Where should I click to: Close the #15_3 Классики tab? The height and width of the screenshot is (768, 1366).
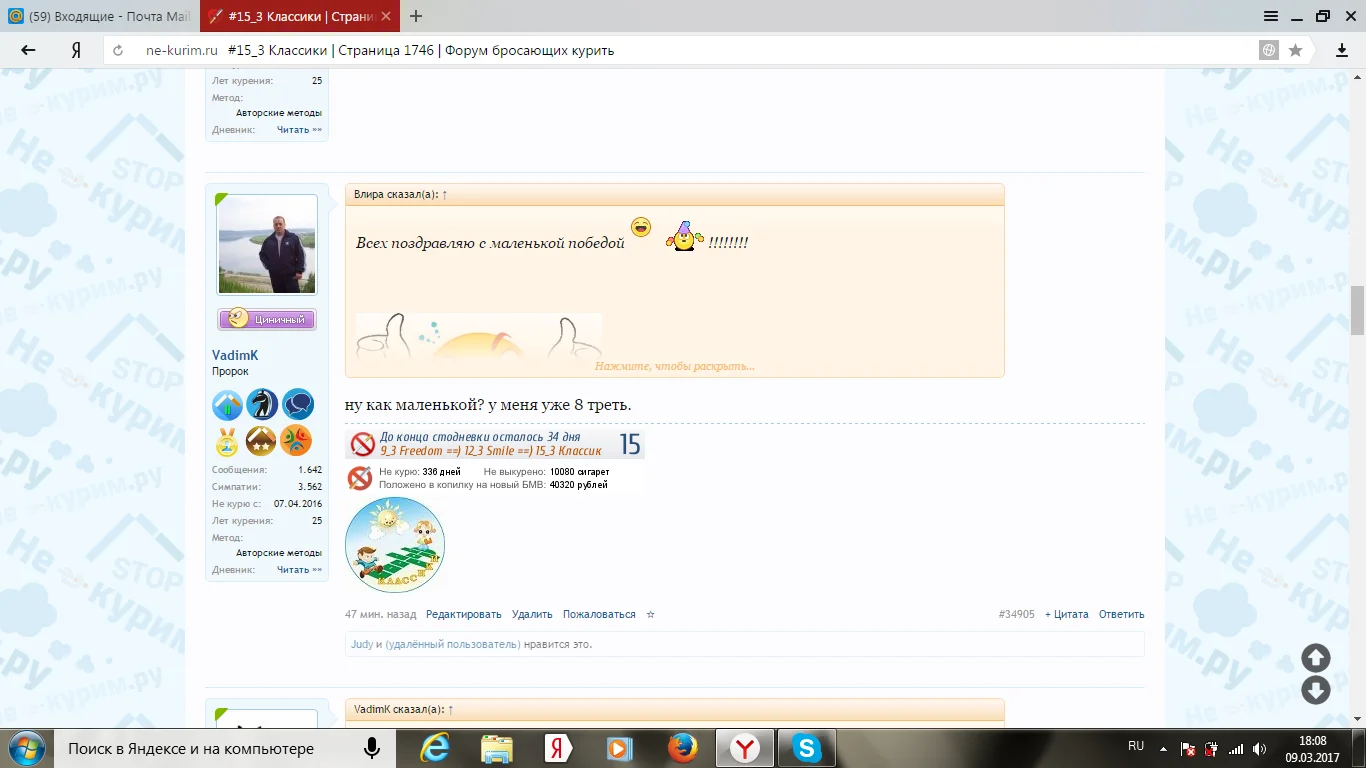tap(385, 16)
